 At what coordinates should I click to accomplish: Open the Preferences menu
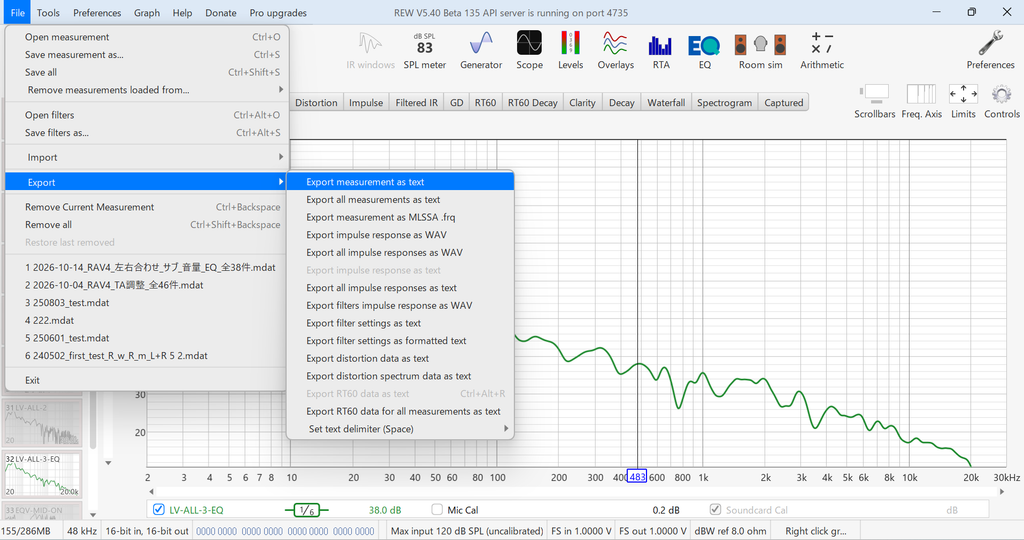pos(97,12)
